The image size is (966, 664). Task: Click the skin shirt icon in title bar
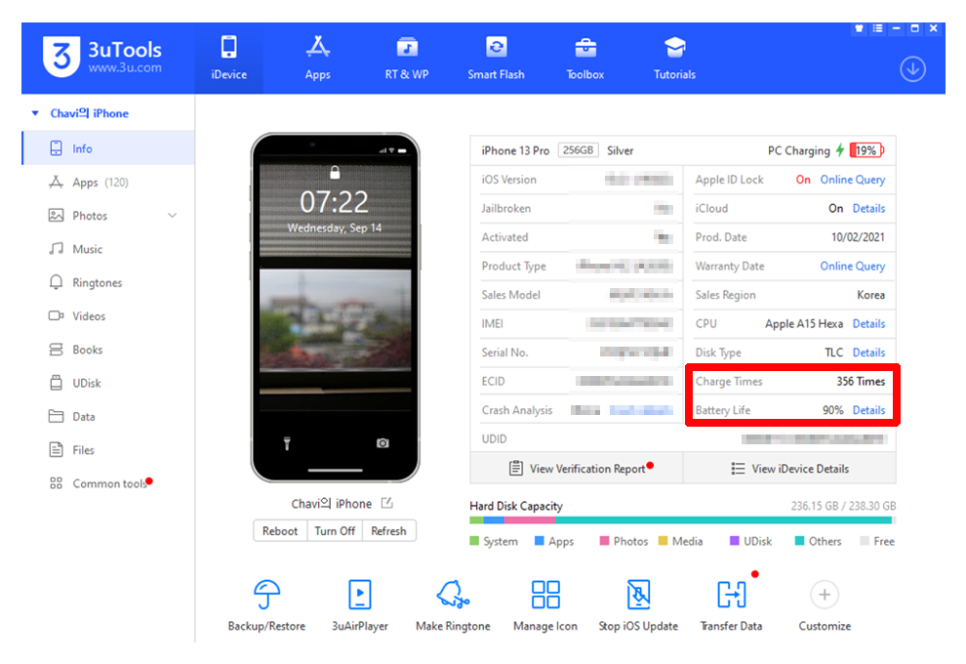[859, 28]
